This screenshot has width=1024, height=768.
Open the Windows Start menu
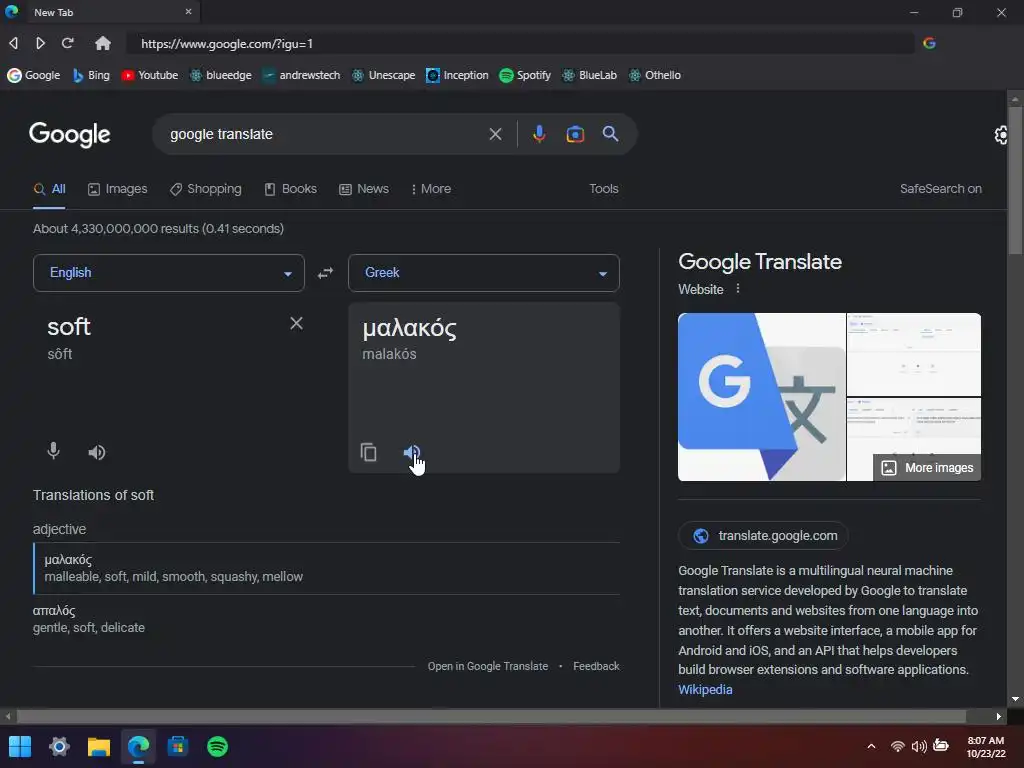tap(20, 746)
